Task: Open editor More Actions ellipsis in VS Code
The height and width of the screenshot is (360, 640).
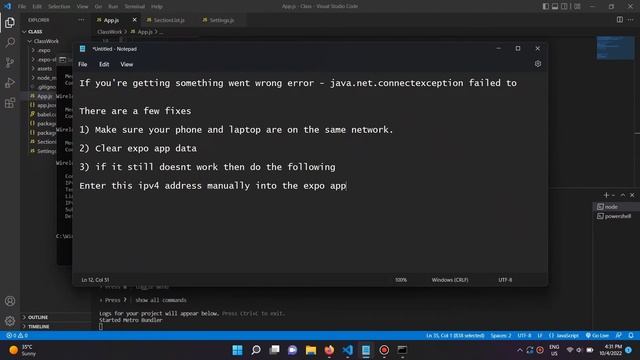Action: pyautogui.click(x=630, y=20)
